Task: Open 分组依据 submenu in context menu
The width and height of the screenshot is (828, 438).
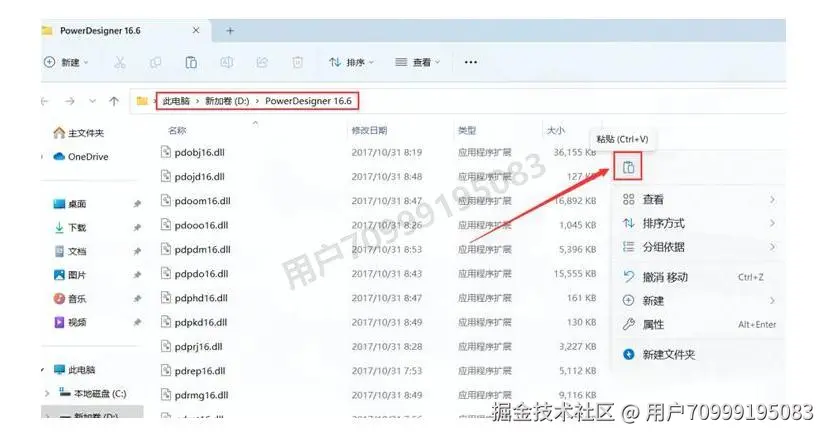Action: pyautogui.click(x=699, y=247)
